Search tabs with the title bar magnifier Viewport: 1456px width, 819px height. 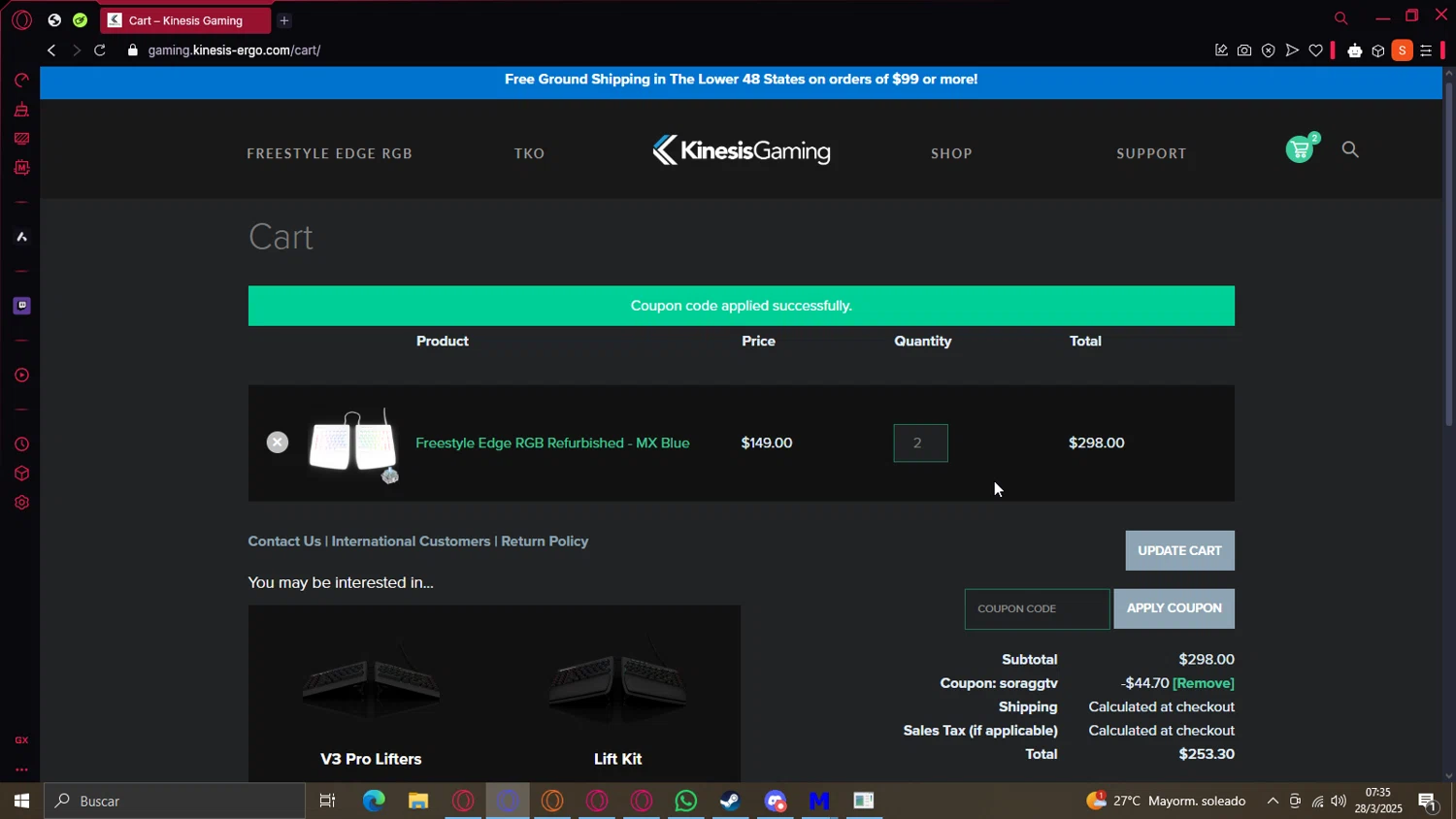point(1340,17)
